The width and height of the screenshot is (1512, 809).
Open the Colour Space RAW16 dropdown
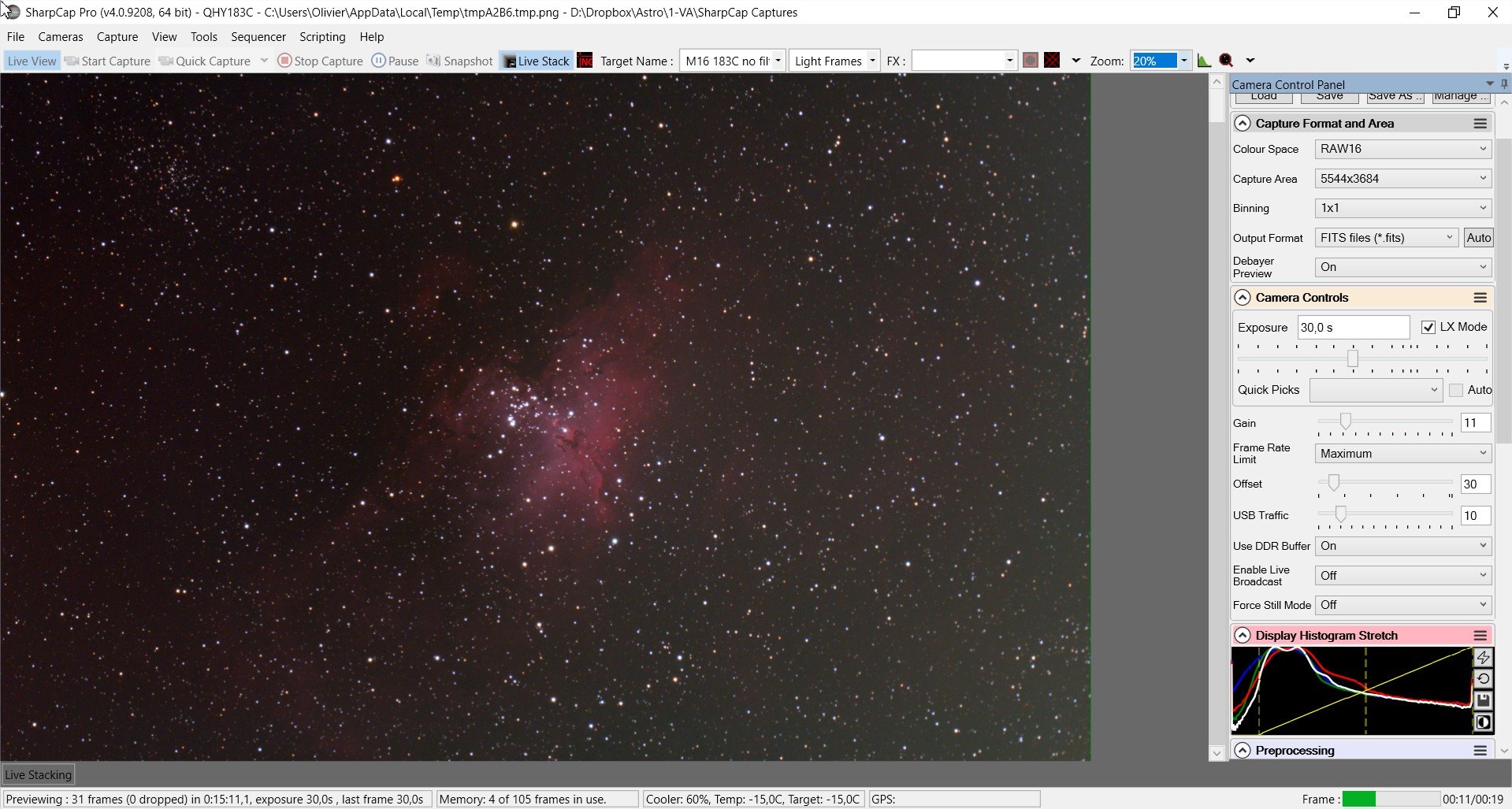point(1403,149)
